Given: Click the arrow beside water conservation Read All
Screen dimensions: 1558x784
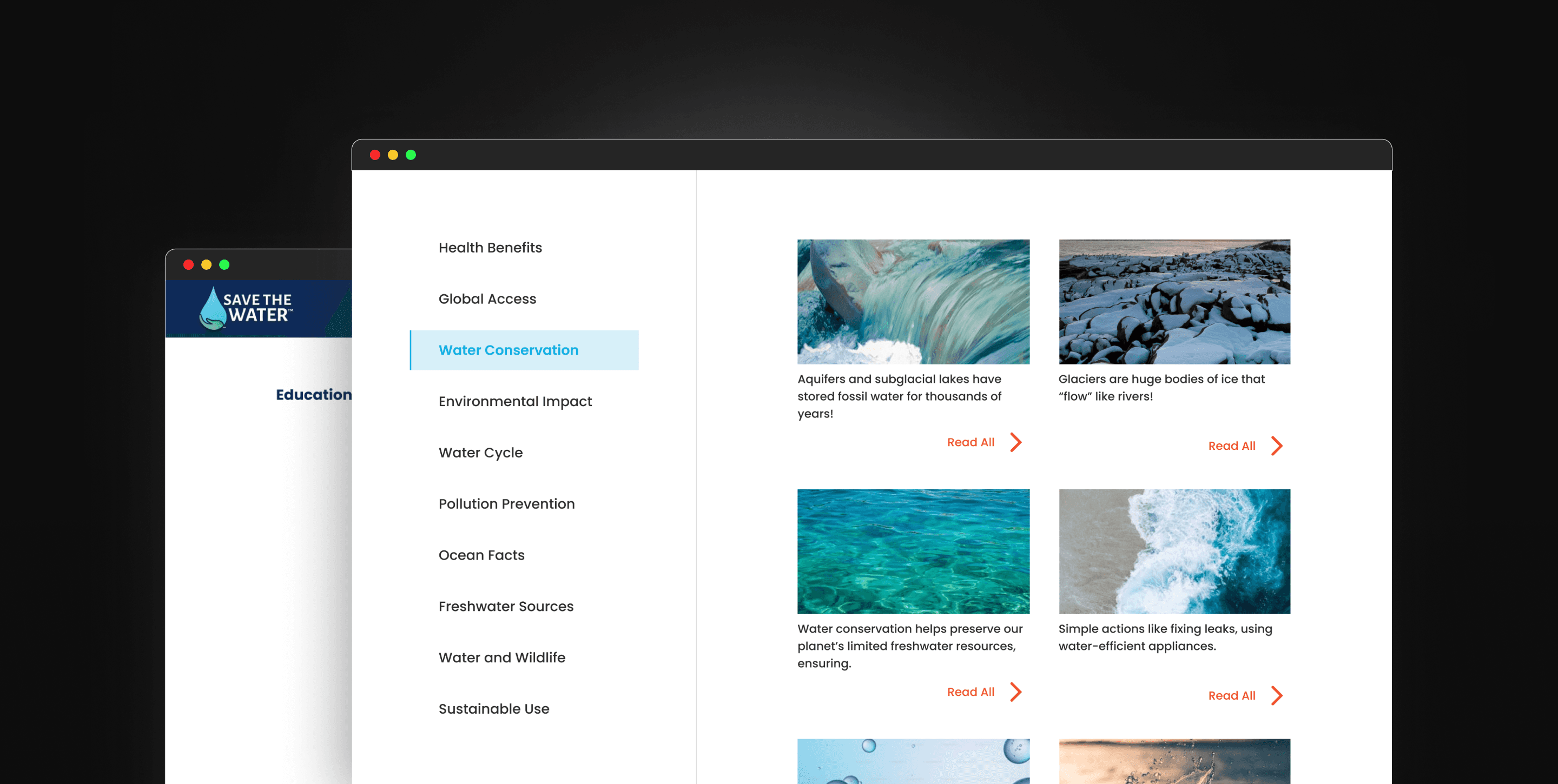Looking at the screenshot, I should click(1016, 692).
